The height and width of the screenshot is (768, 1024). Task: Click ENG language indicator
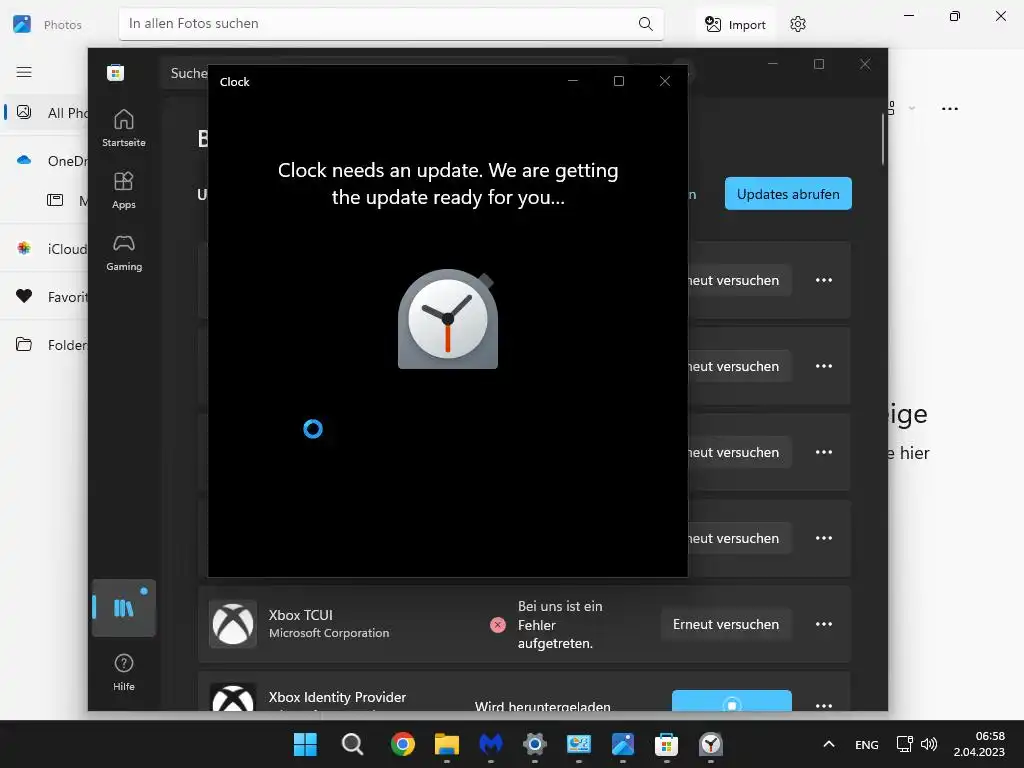coord(867,744)
